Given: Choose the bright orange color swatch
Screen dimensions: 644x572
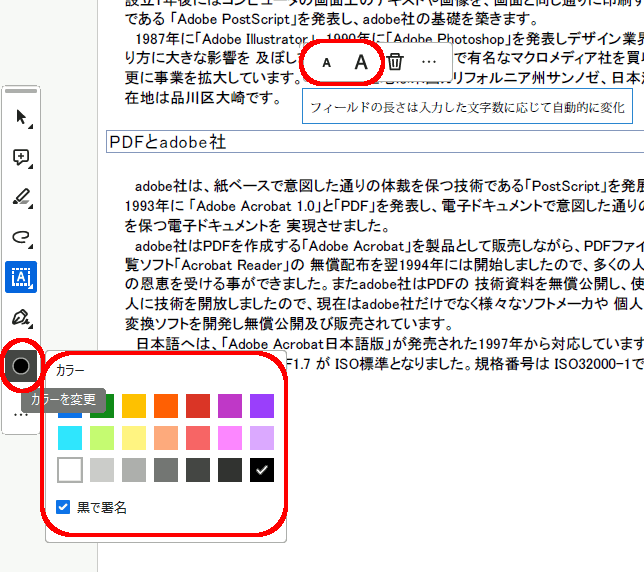Looking at the screenshot, I should tap(166, 406).
